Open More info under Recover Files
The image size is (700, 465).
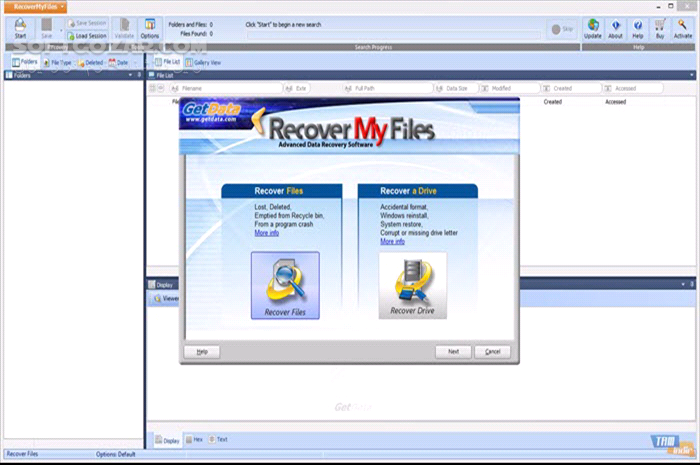pyautogui.click(x=267, y=233)
